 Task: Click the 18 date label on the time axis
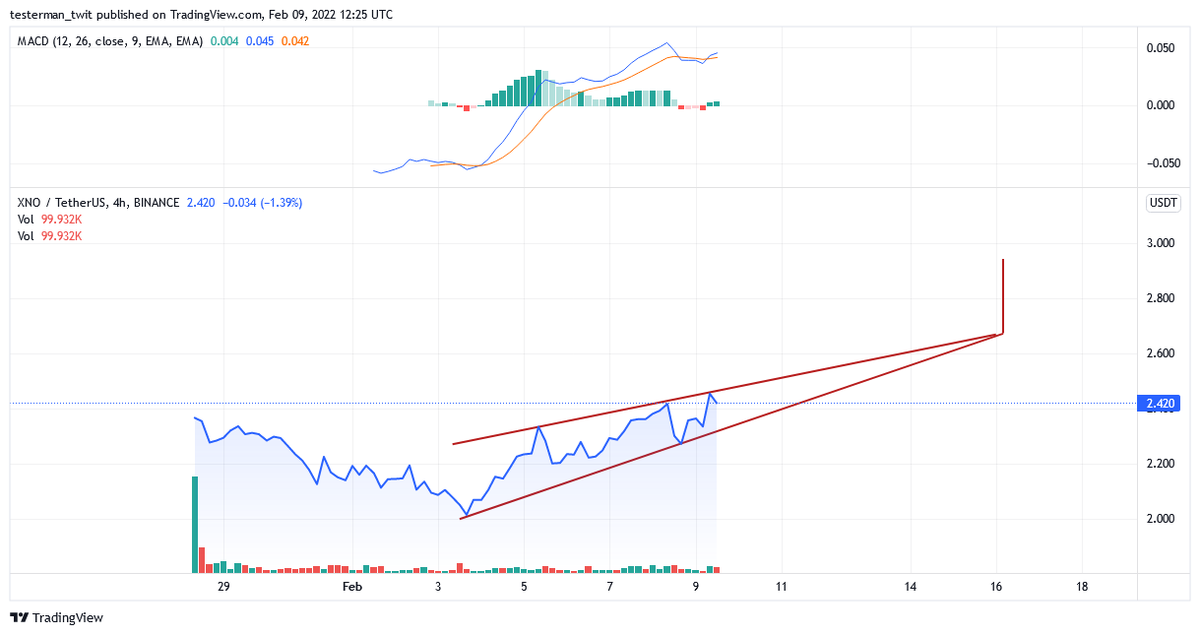click(x=1082, y=586)
